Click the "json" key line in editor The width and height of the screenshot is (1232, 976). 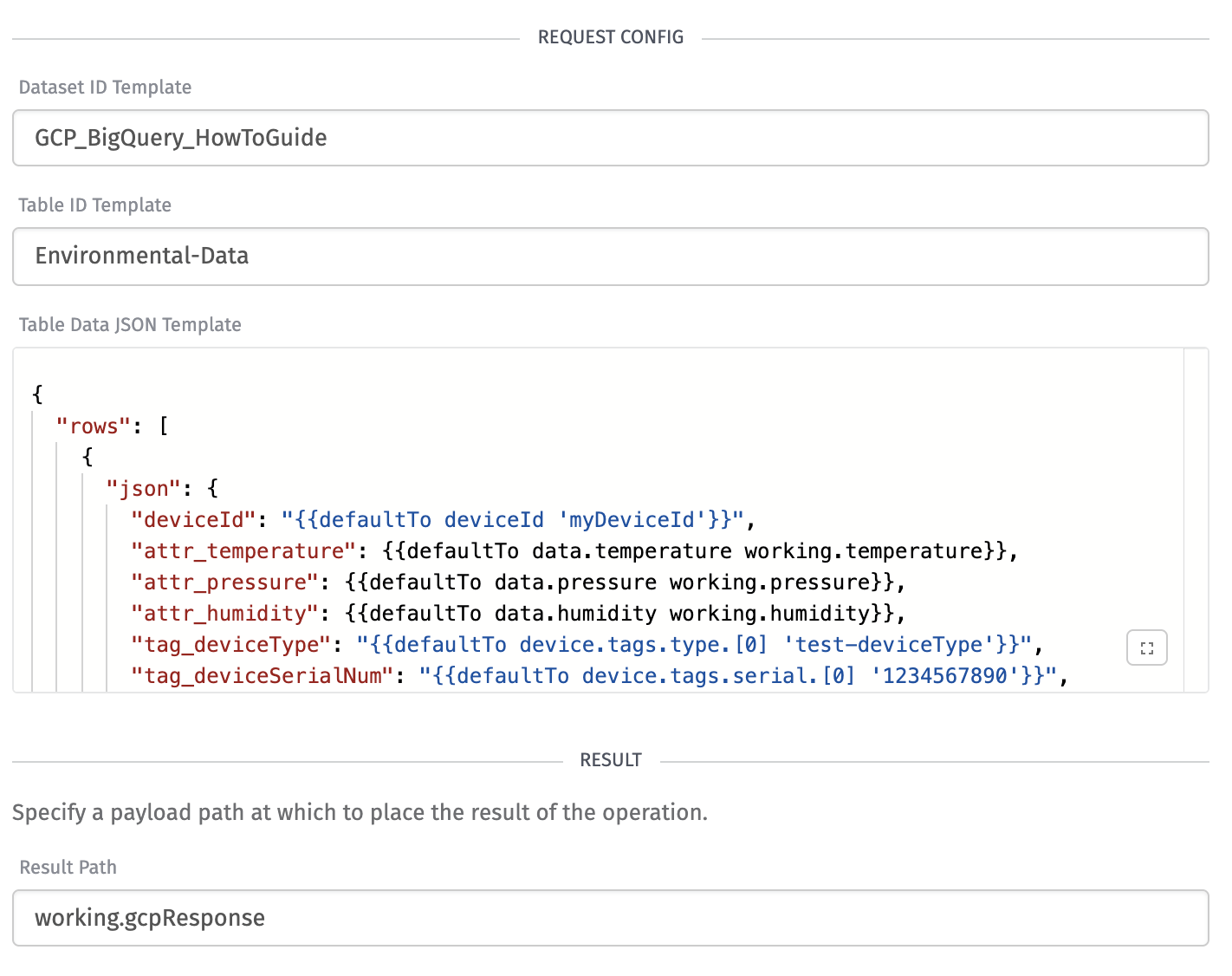pyautogui.click(x=162, y=489)
